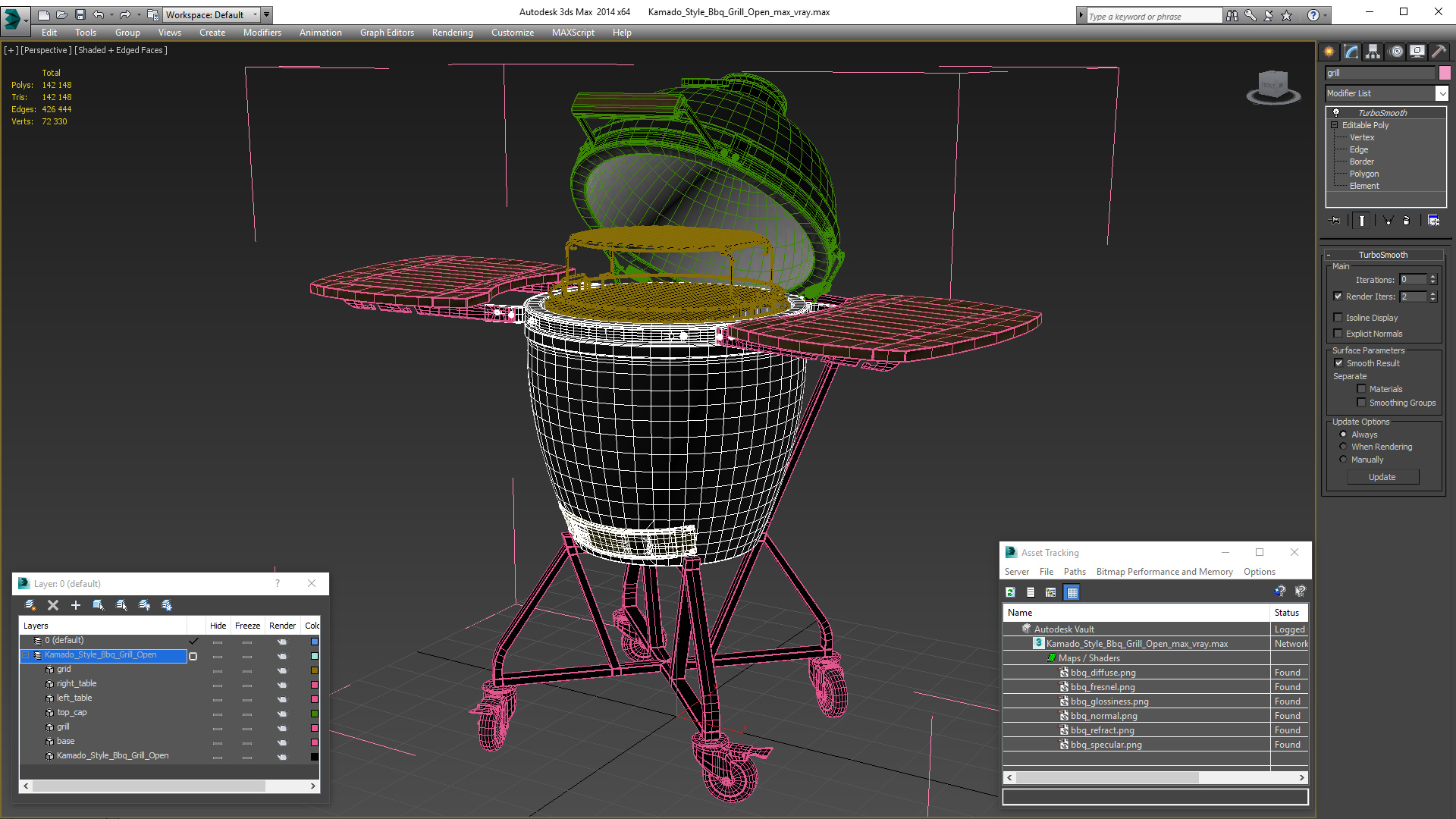
Task: Click the Update button
Action: click(1382, 477)
